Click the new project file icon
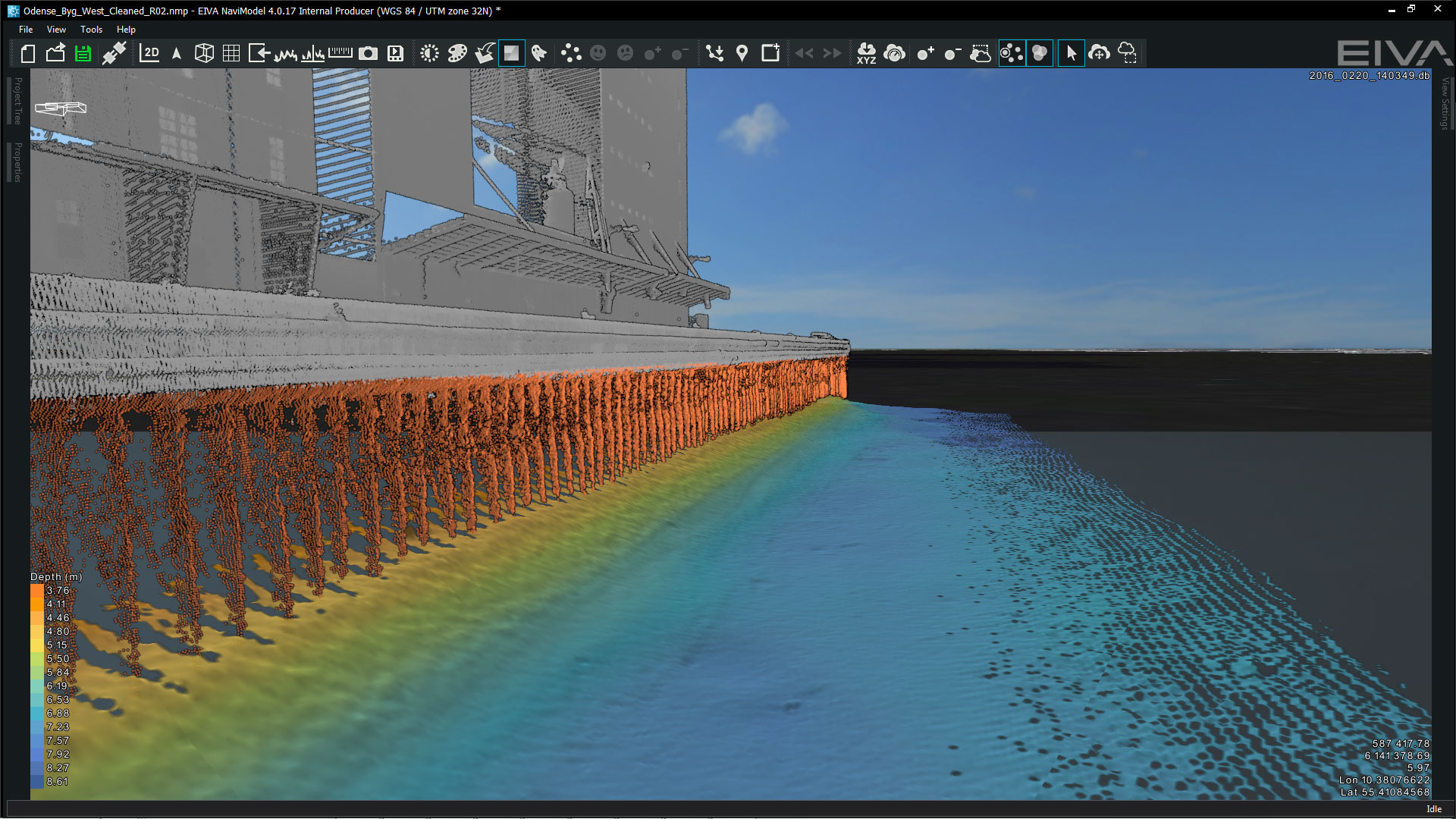Image resolution: width=1456 pixels, height=819 pixels. point(28,53)
